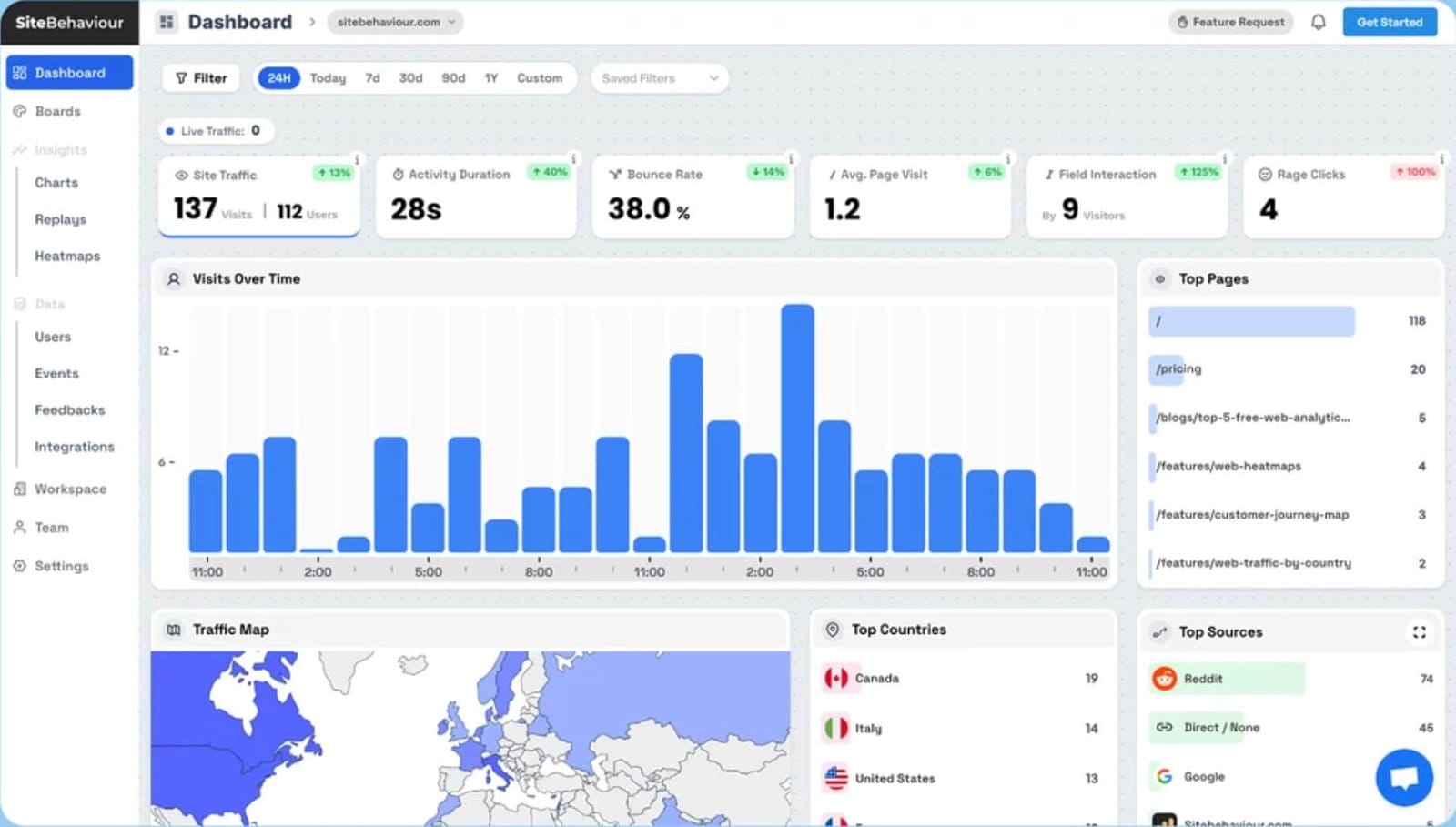Open Team in the sidebar
The image size is (1456, 827).
point(51,528)
